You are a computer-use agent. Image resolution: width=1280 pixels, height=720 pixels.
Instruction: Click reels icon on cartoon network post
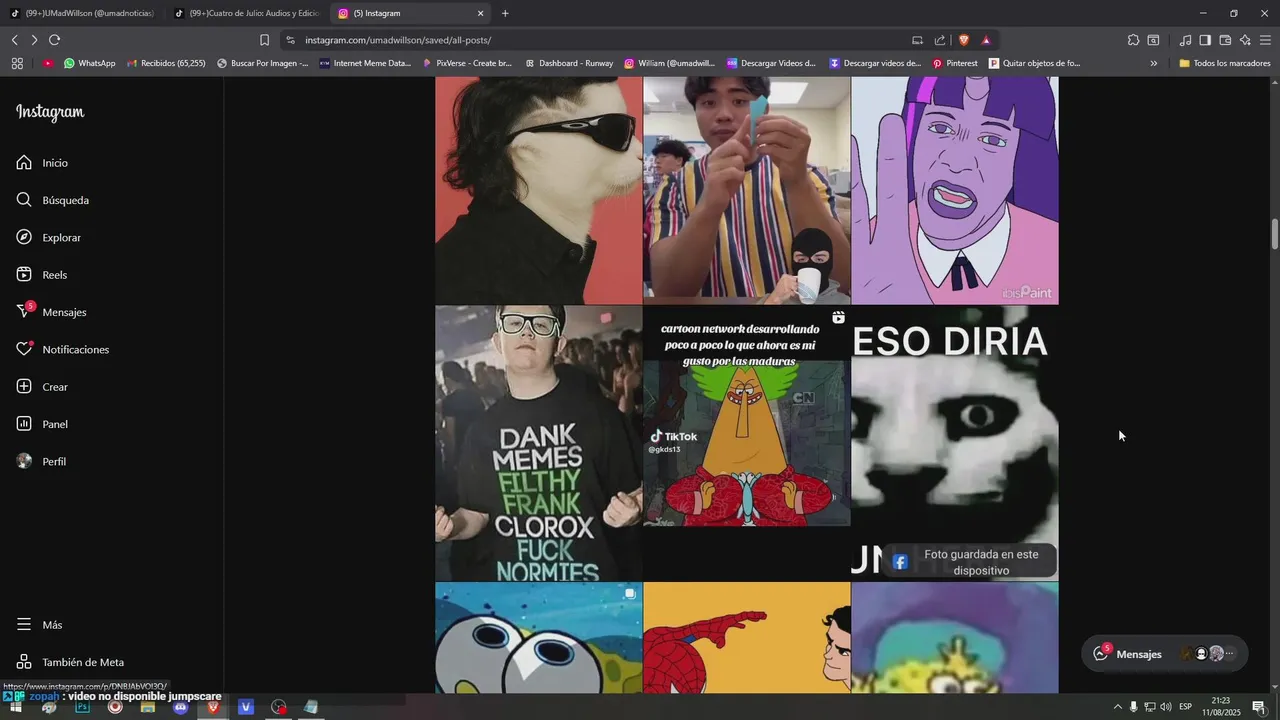pos(838,318)
